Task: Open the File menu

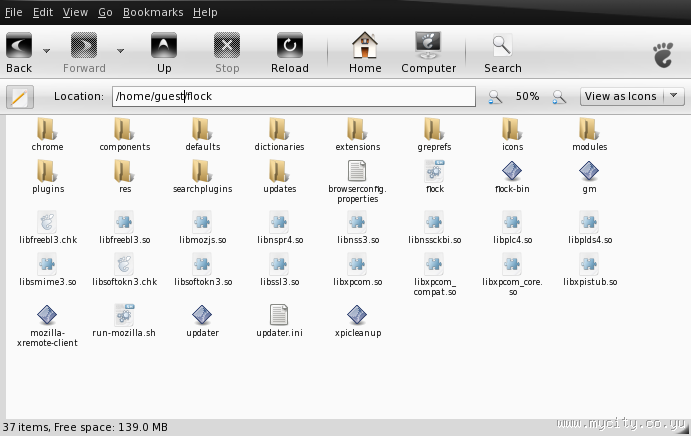Action: pyautogui.click(x=13, y=12)
